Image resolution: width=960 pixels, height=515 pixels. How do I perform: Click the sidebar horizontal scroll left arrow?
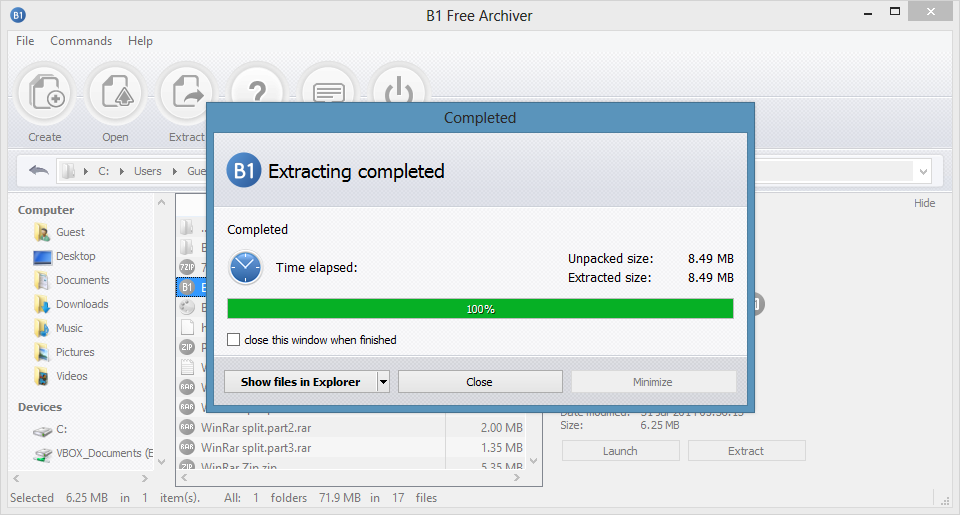(x=17, y=478)
